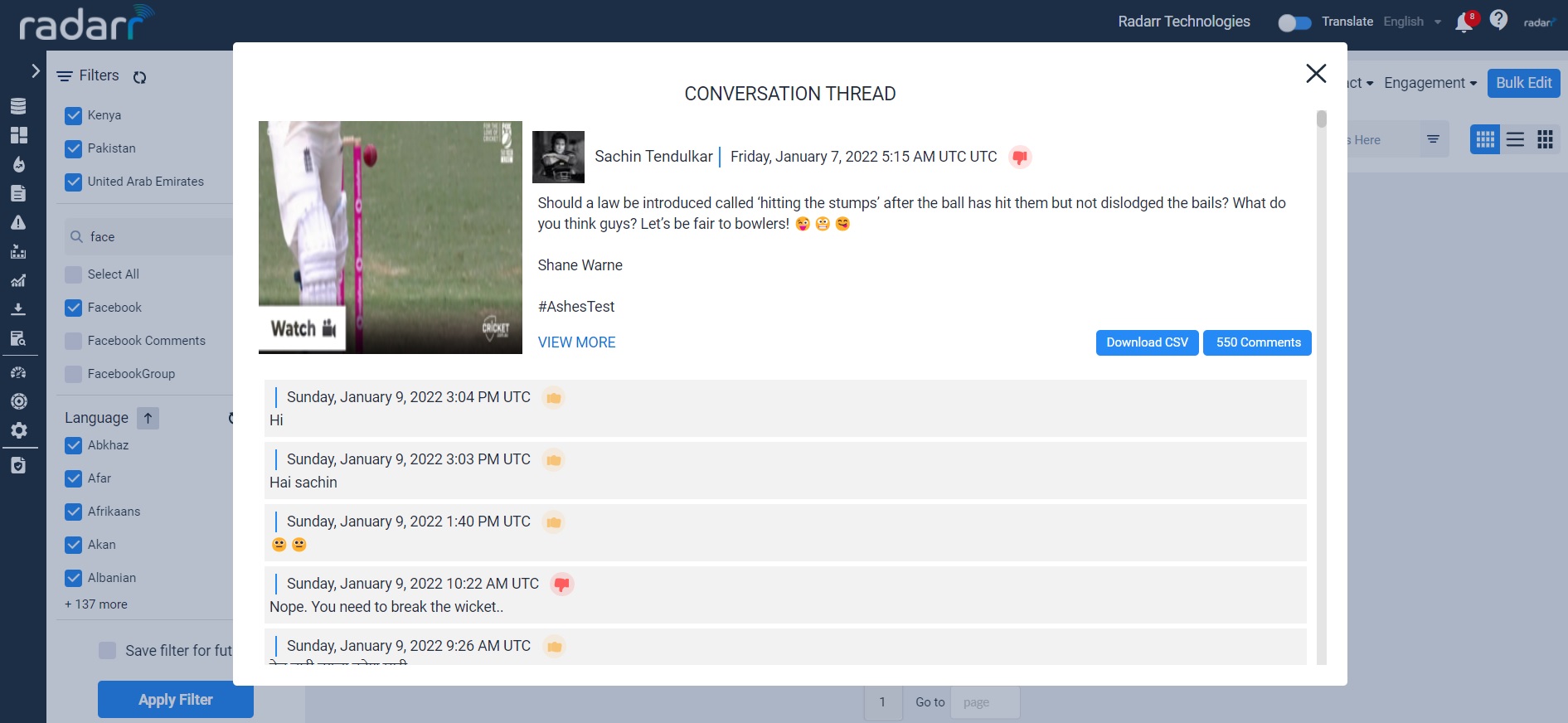Switch to the large grid view icon
This screenshot has width=1568, height=723.
point(1545,139)
